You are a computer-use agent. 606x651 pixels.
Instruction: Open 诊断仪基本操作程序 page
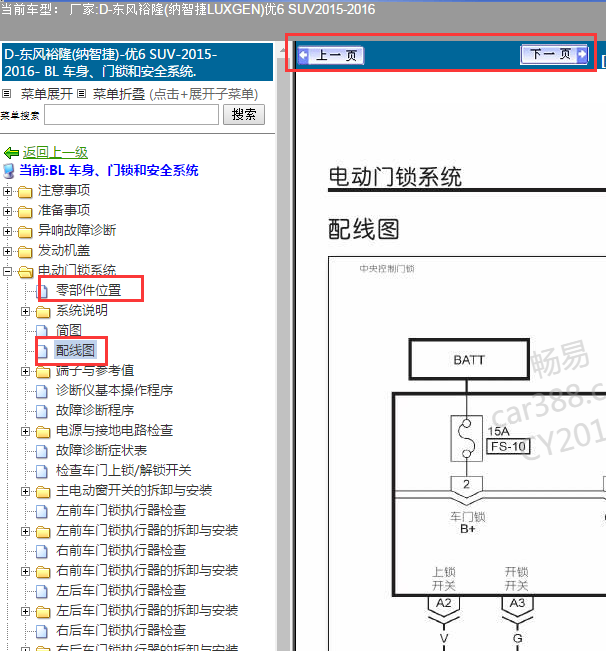click(x=114, y=390)
